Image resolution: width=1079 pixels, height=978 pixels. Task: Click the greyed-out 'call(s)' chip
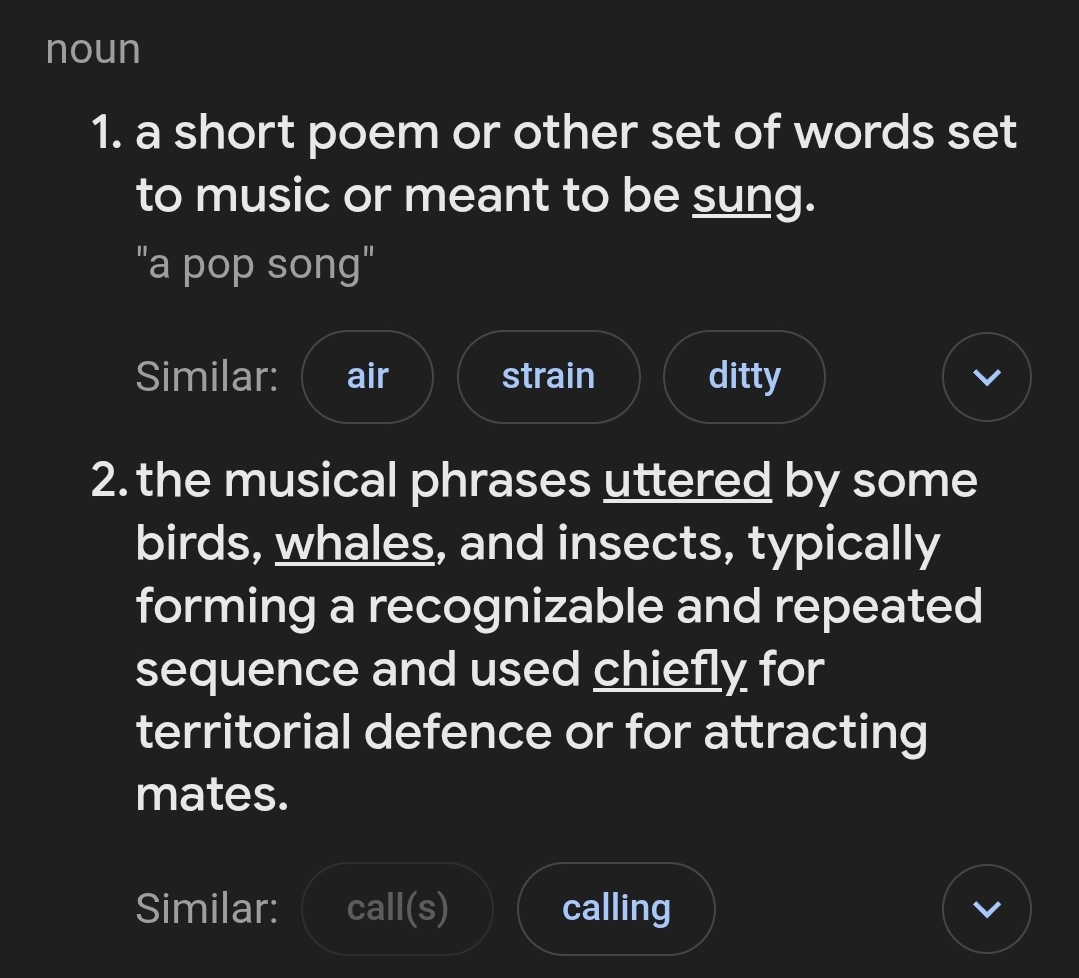(x=397, y=908)
